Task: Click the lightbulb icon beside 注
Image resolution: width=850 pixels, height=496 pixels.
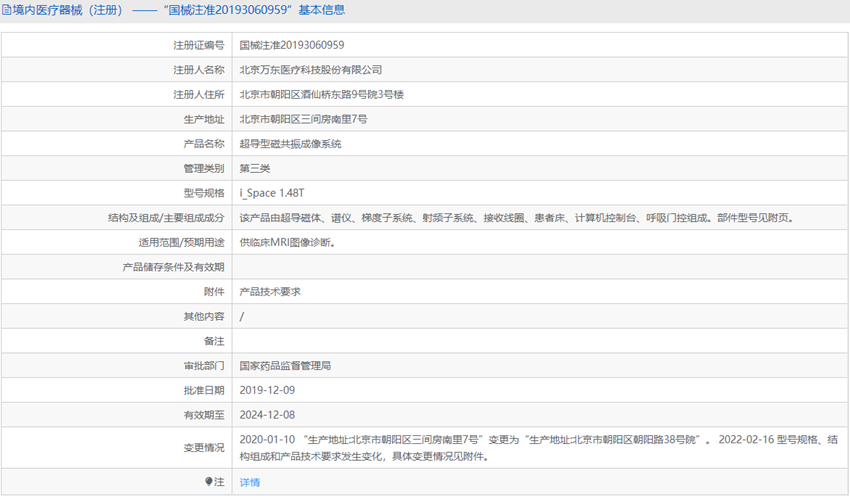Action: [209, 481]
